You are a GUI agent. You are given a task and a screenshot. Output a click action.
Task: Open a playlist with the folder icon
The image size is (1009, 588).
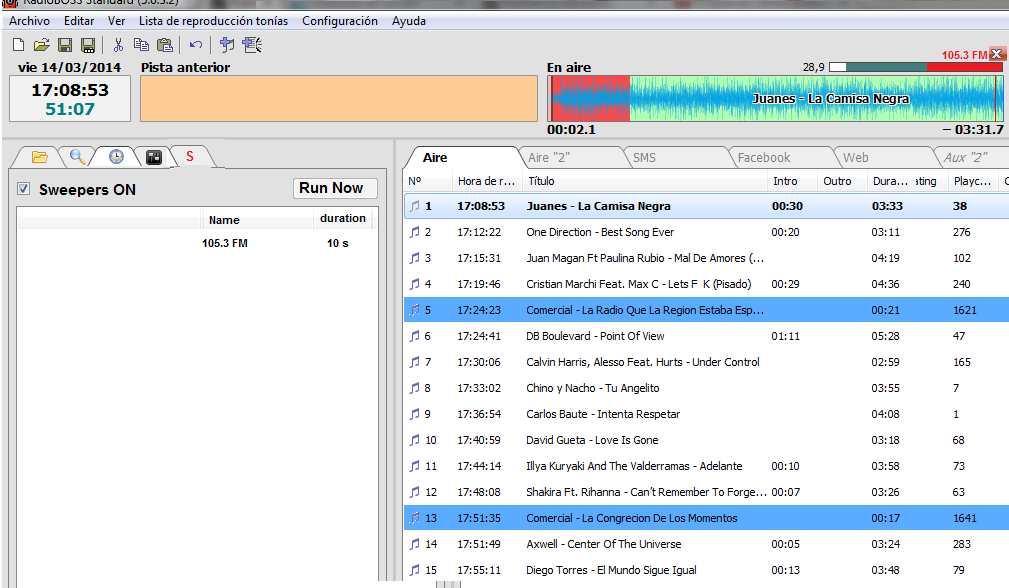pos(41,44)
